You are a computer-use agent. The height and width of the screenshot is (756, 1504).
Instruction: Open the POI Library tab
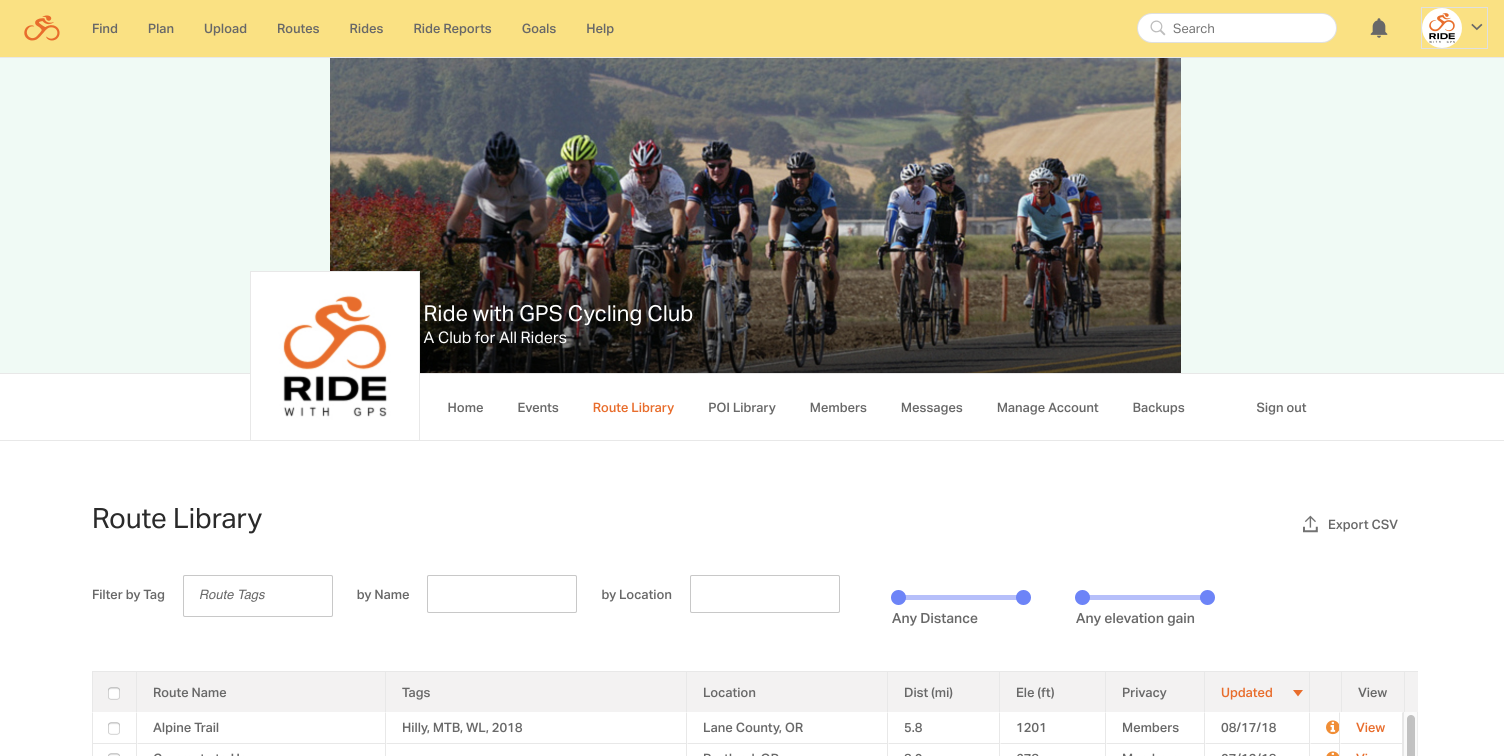[742, 407]
